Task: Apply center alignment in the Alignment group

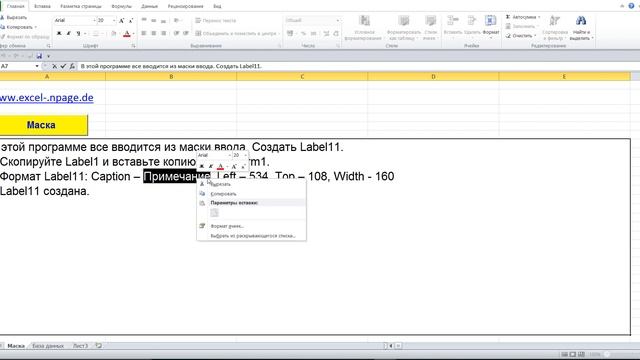Action: (153, 33)
